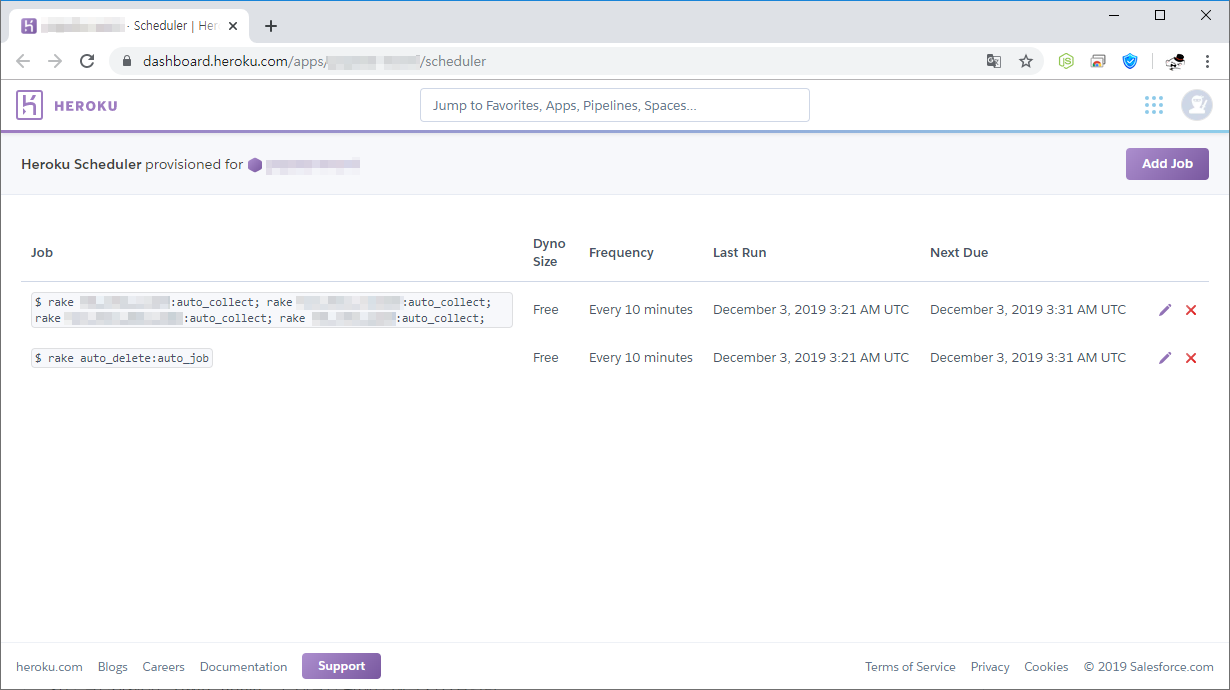Click the purple app hexagon icon

[x=255, y=165]
